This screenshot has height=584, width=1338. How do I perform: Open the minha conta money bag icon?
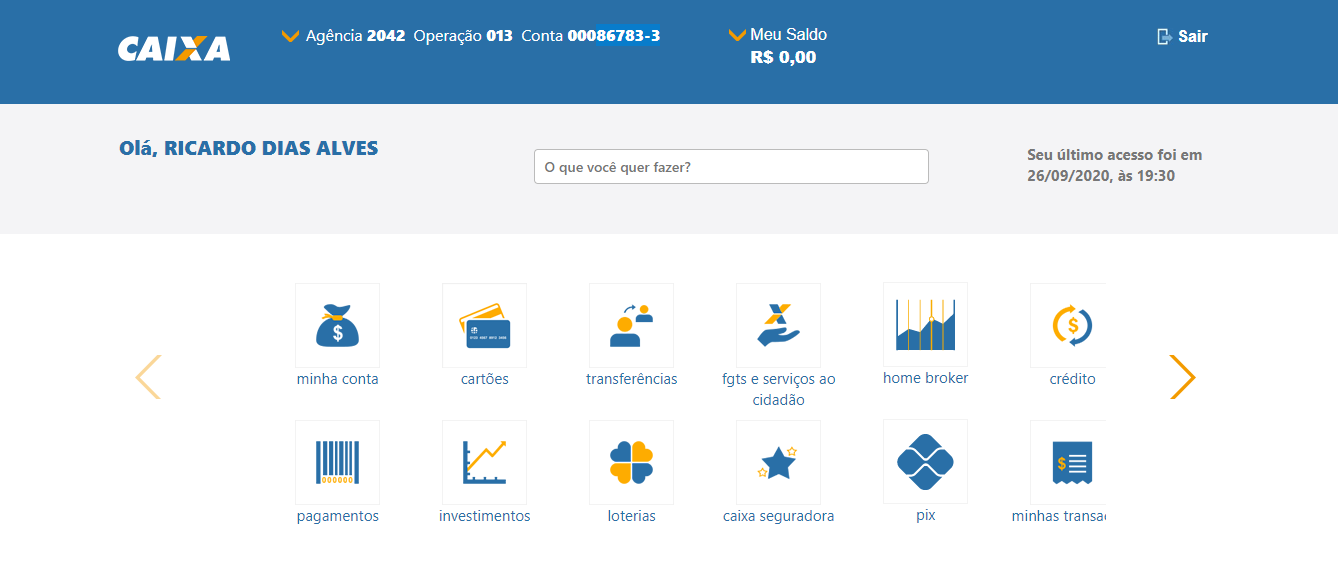tap(337, 326)
